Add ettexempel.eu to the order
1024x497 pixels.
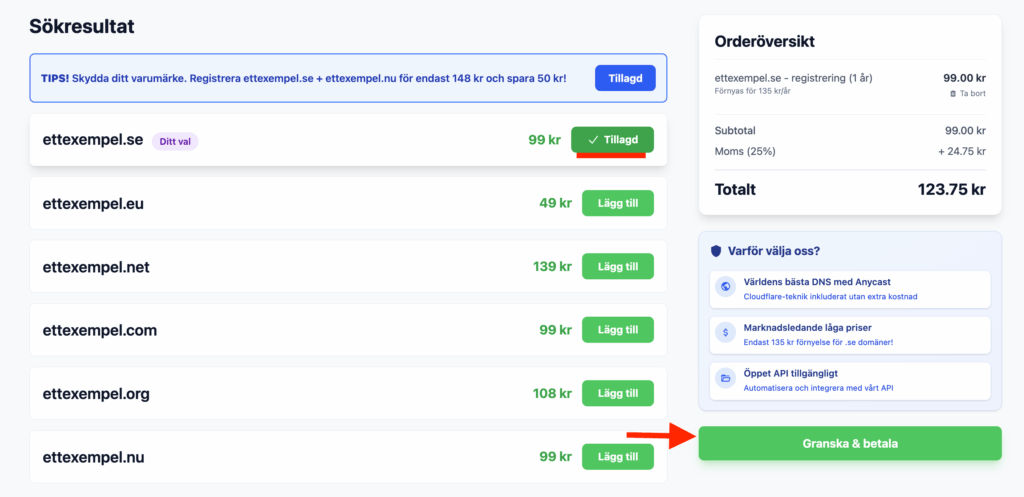[617, 203]
